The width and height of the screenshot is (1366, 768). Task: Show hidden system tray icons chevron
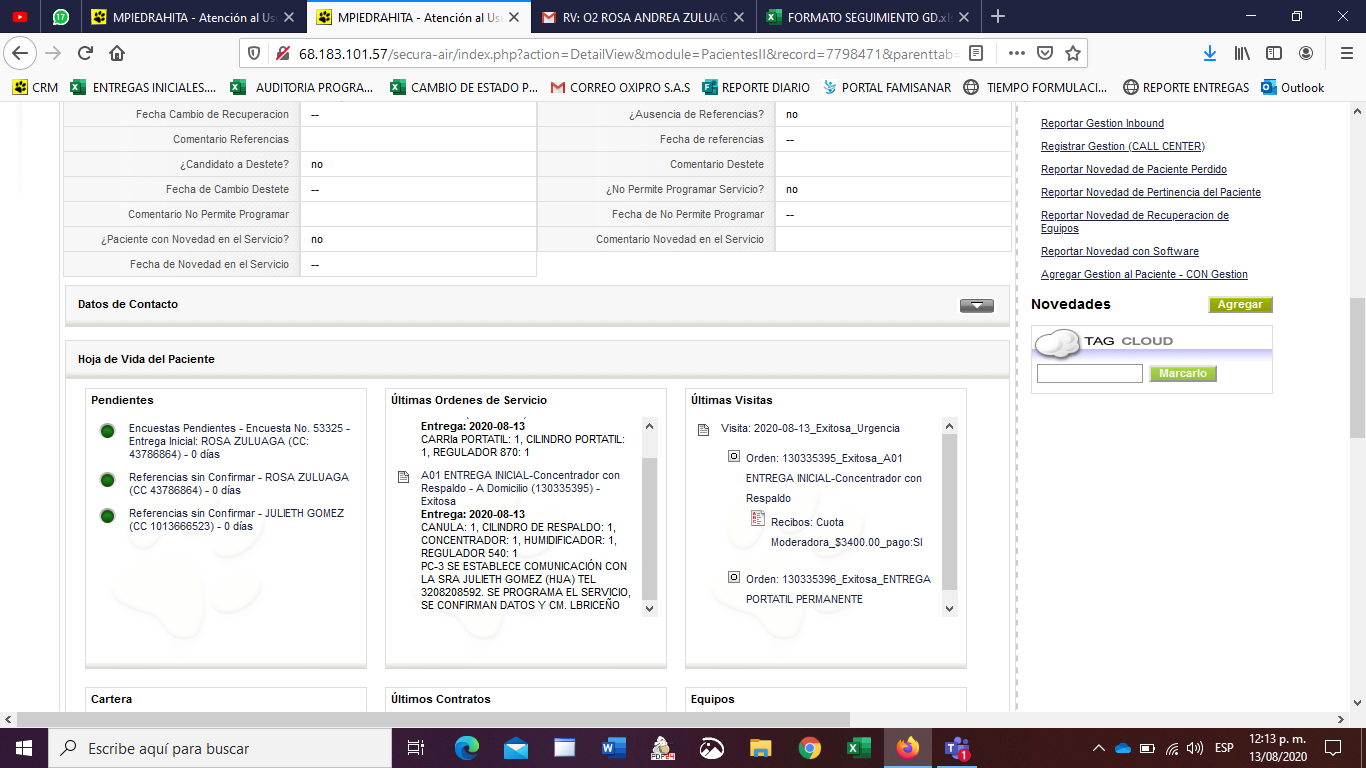point(1098,748)
